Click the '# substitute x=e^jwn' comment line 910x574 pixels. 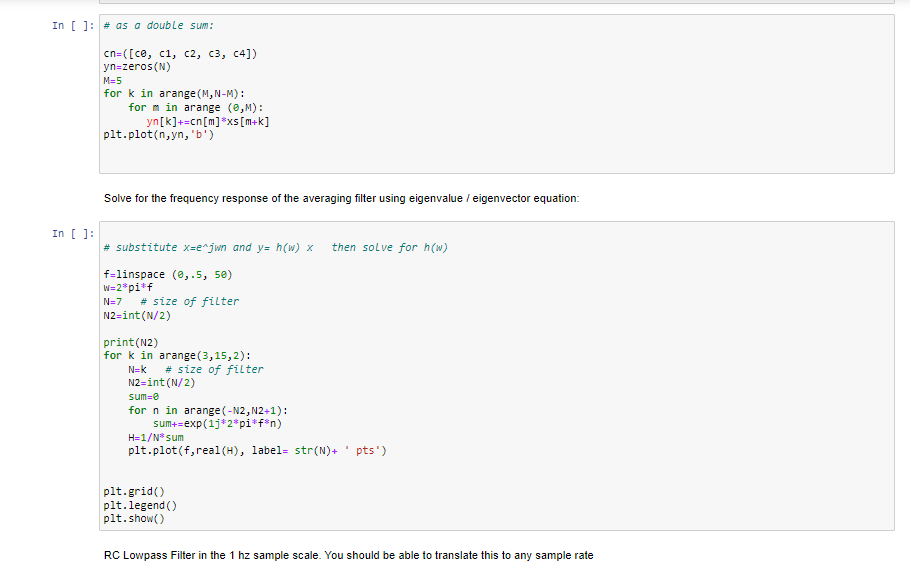276,247
